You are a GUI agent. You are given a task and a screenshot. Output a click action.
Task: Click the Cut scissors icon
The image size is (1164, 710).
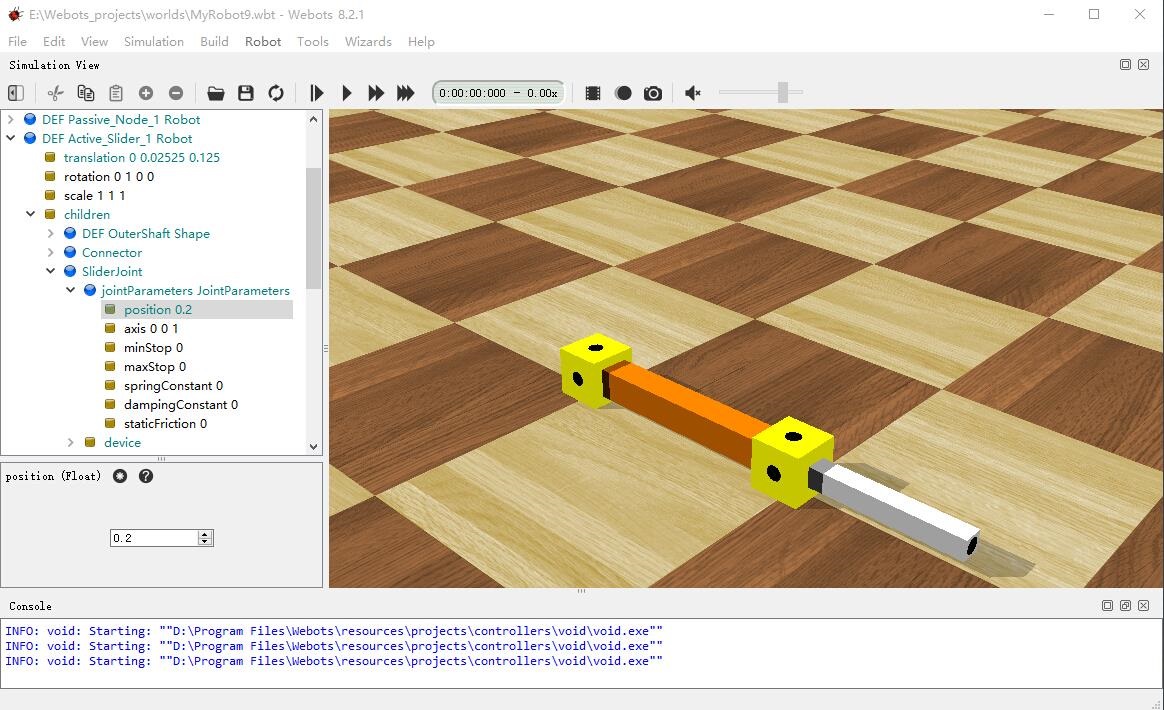56,93
